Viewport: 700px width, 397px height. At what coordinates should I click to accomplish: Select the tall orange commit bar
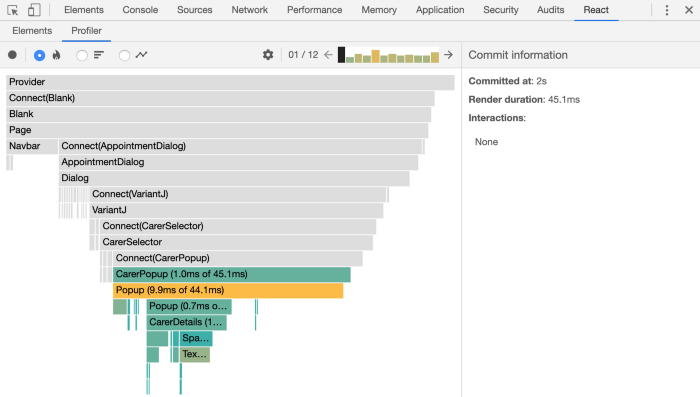(x=375, y=56)
